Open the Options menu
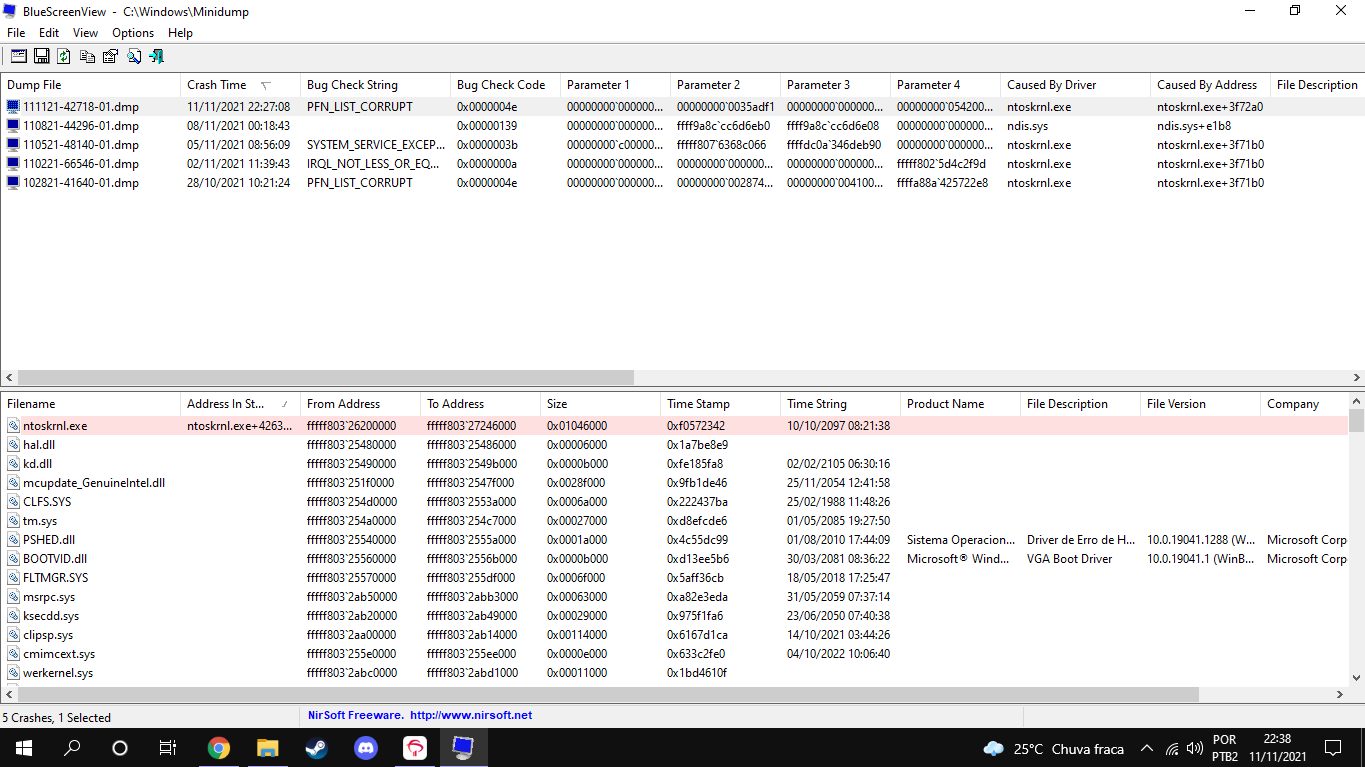1365x767 pixels. [x=133, y=33]
